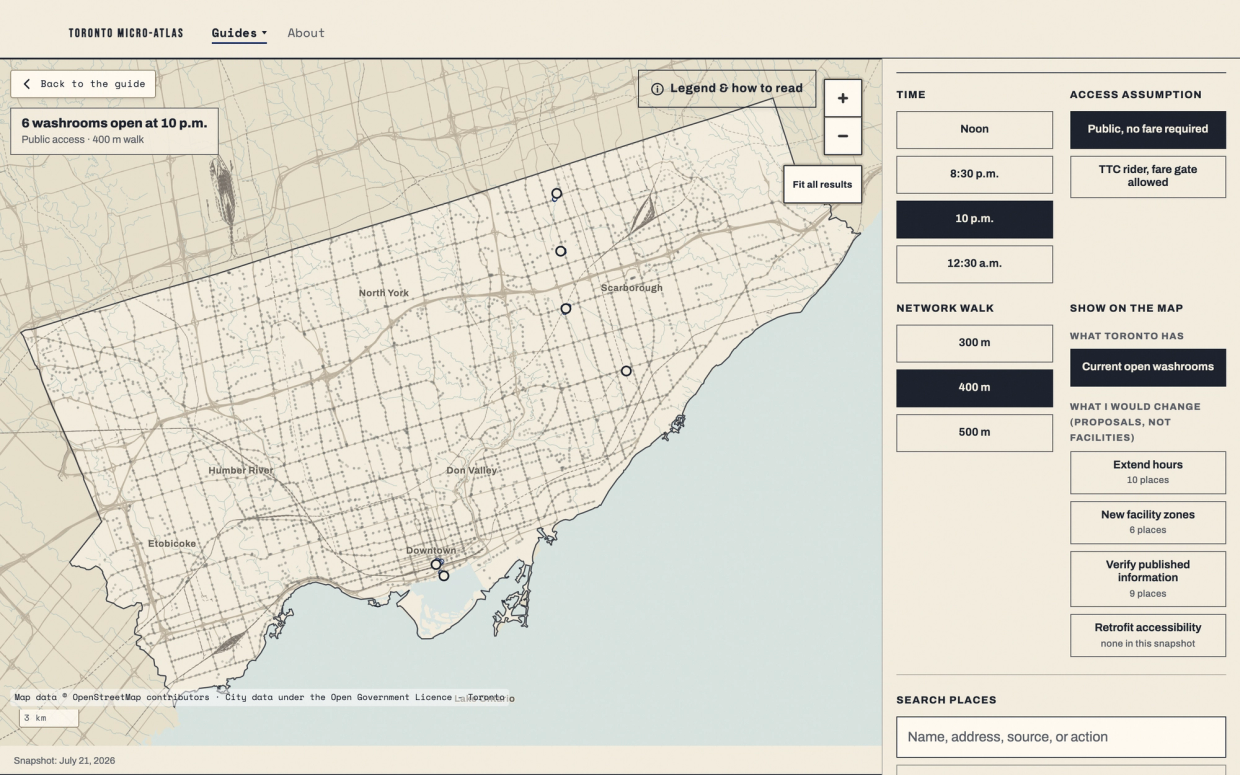Image resolution: width=1240 pixels, height=775 pixels.
Task: Go back to the guide
Action: point(83,84)
